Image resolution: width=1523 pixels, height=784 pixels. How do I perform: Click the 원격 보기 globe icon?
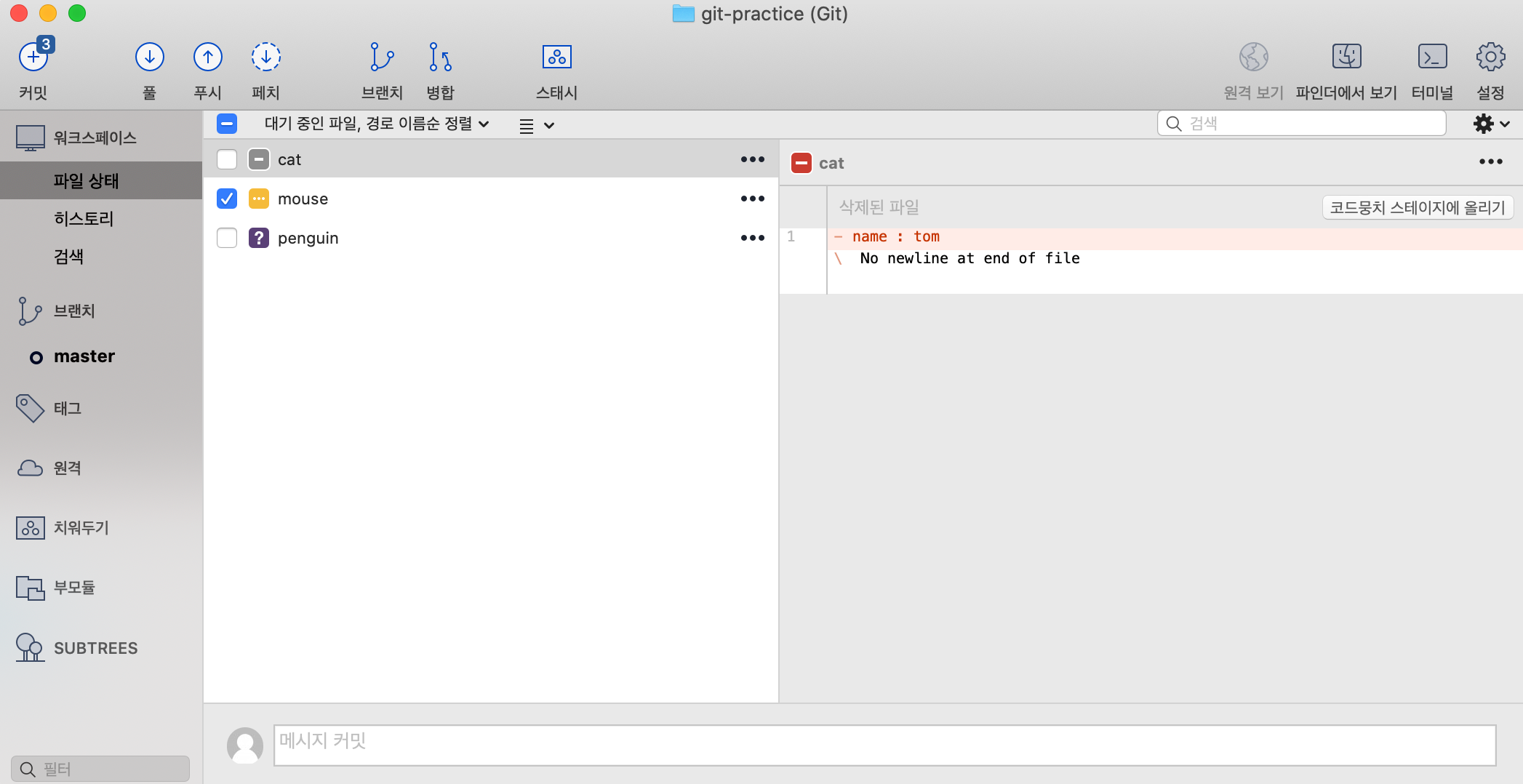tap(1253, 57)
